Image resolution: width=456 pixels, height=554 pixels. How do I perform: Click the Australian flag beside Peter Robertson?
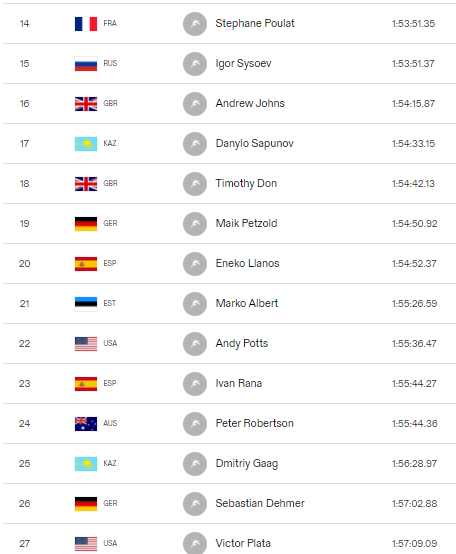pos(86,424)
